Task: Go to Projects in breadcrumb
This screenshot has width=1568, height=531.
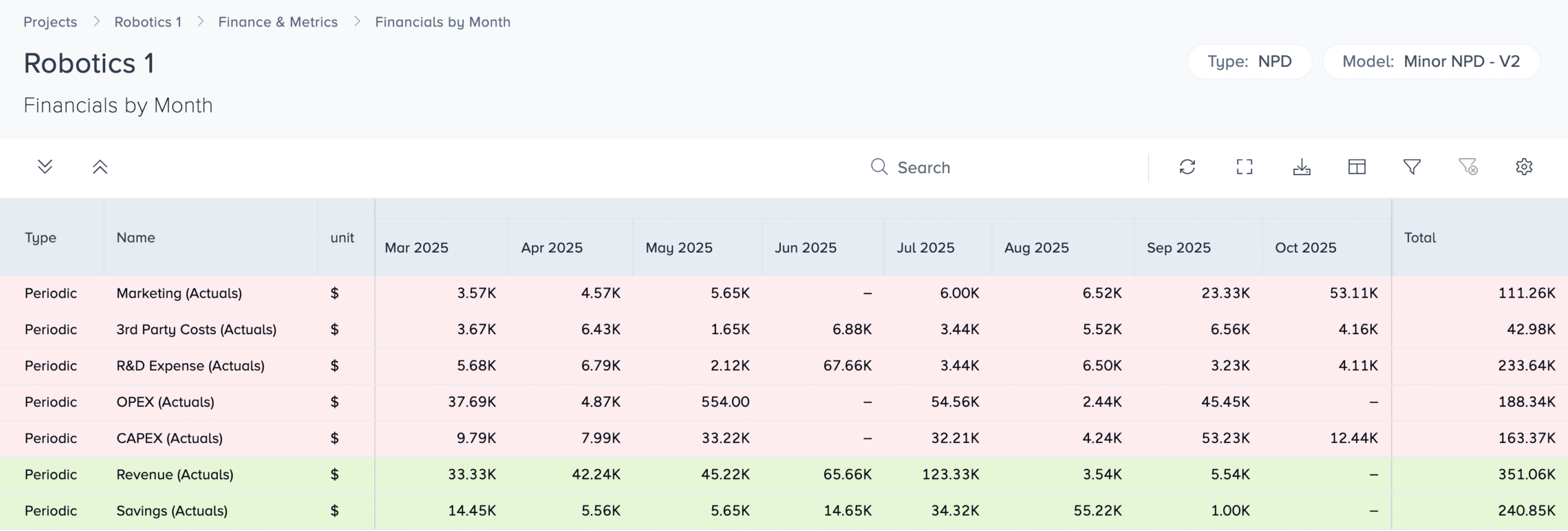Action: pyautogui.click(x=50, y=22)
